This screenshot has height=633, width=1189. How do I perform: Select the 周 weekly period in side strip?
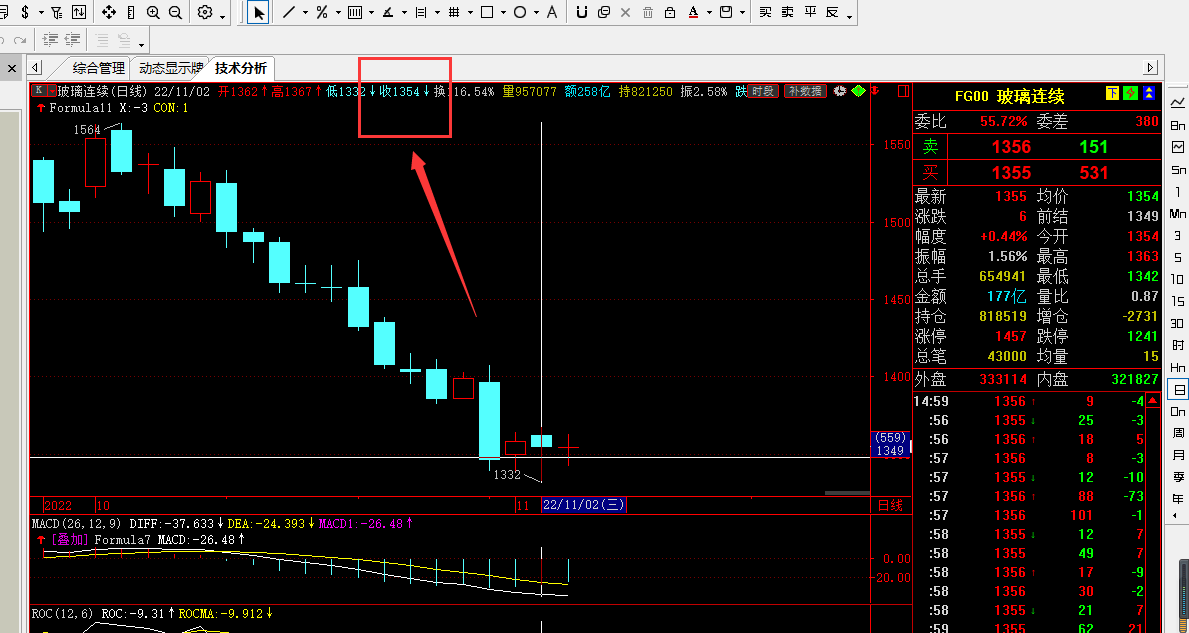pyautogui.click(x=1178, y=433)
